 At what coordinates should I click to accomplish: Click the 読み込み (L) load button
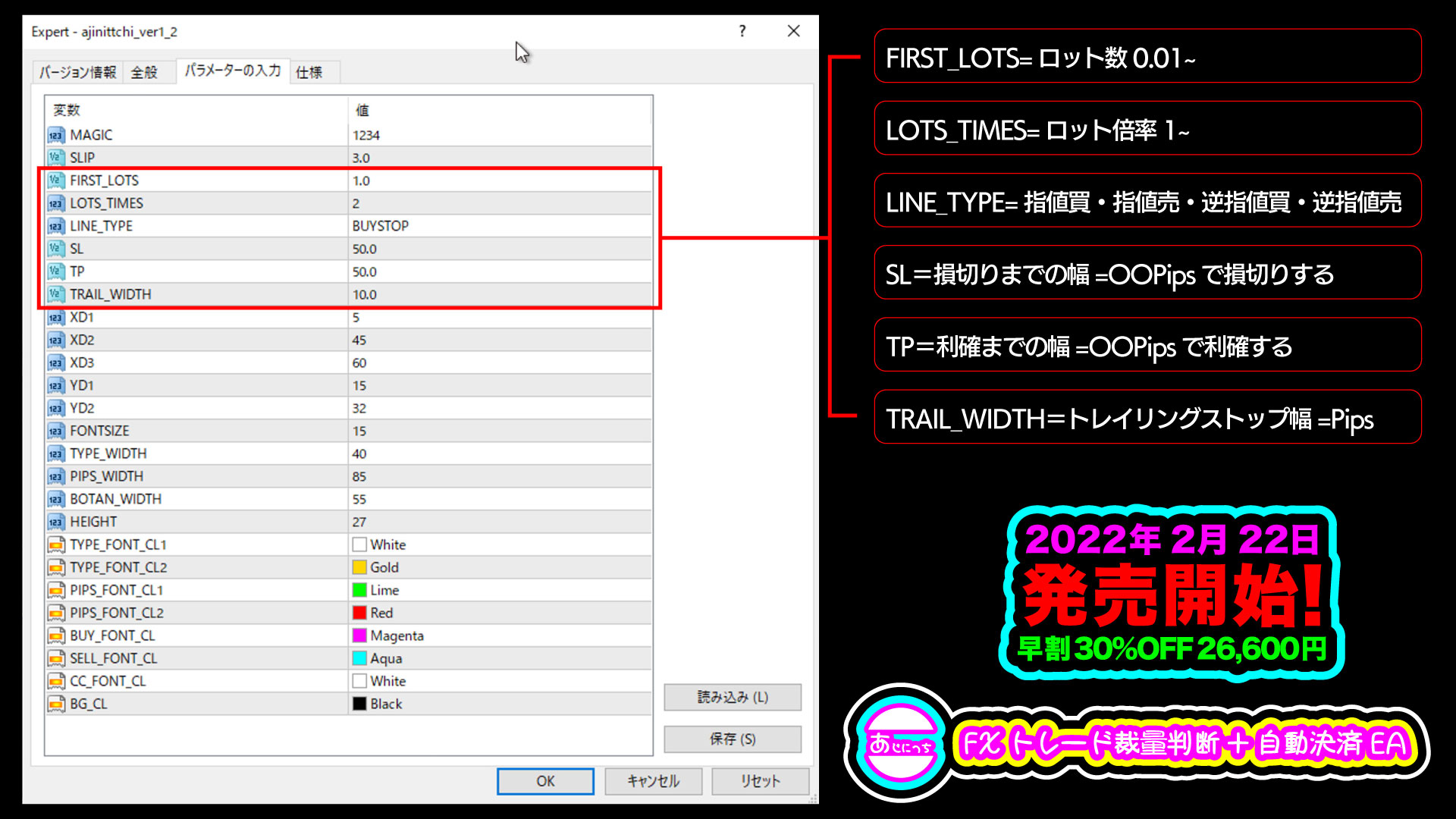pyautogui.click(x=732, y=697)
